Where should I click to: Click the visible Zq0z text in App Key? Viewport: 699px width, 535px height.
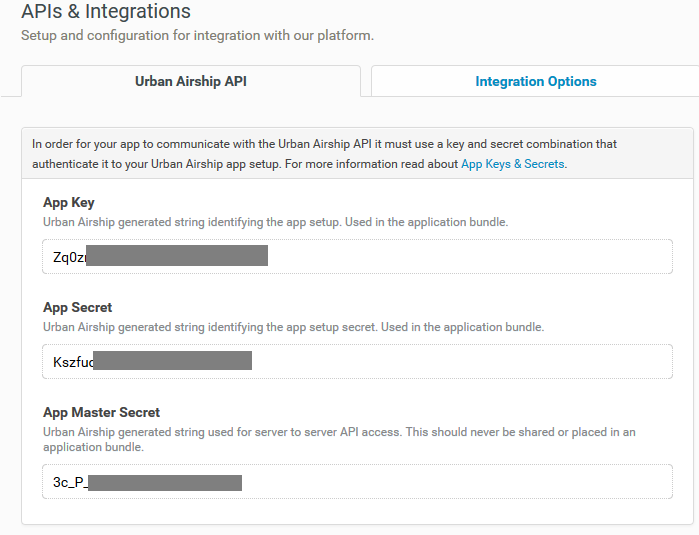(70, 257)
